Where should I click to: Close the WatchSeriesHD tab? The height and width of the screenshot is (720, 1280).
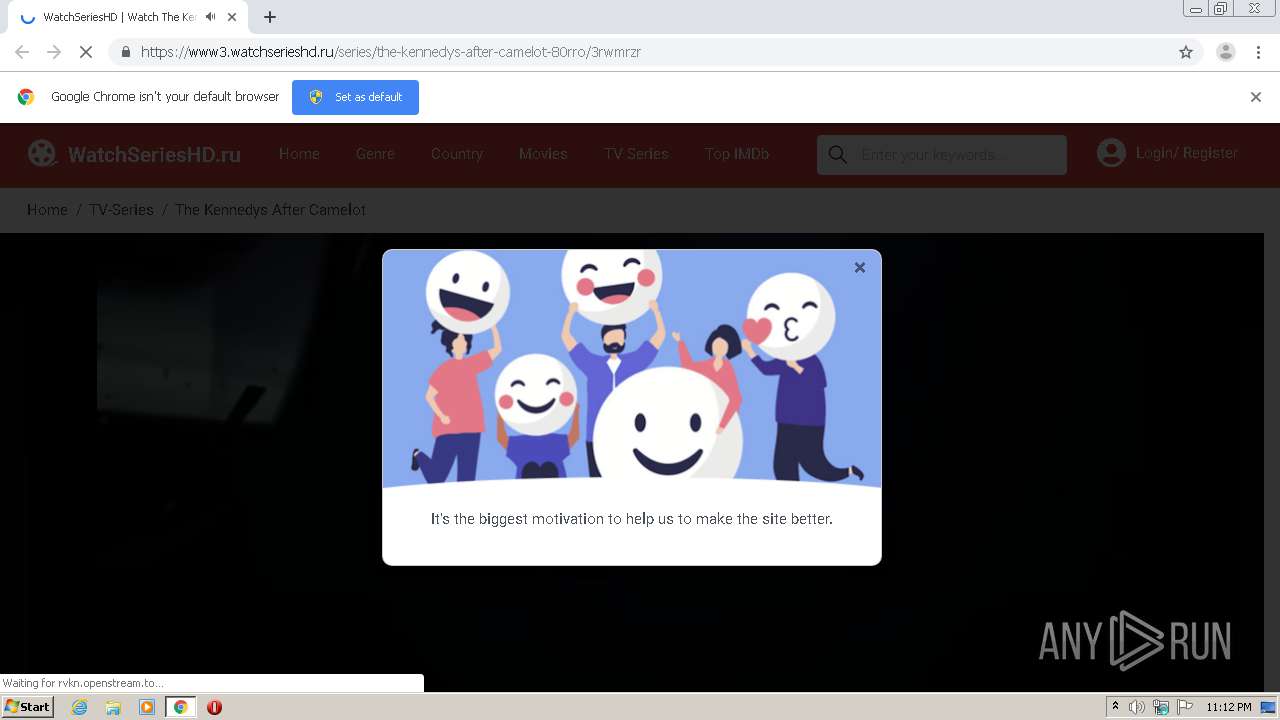click(232, 17)
